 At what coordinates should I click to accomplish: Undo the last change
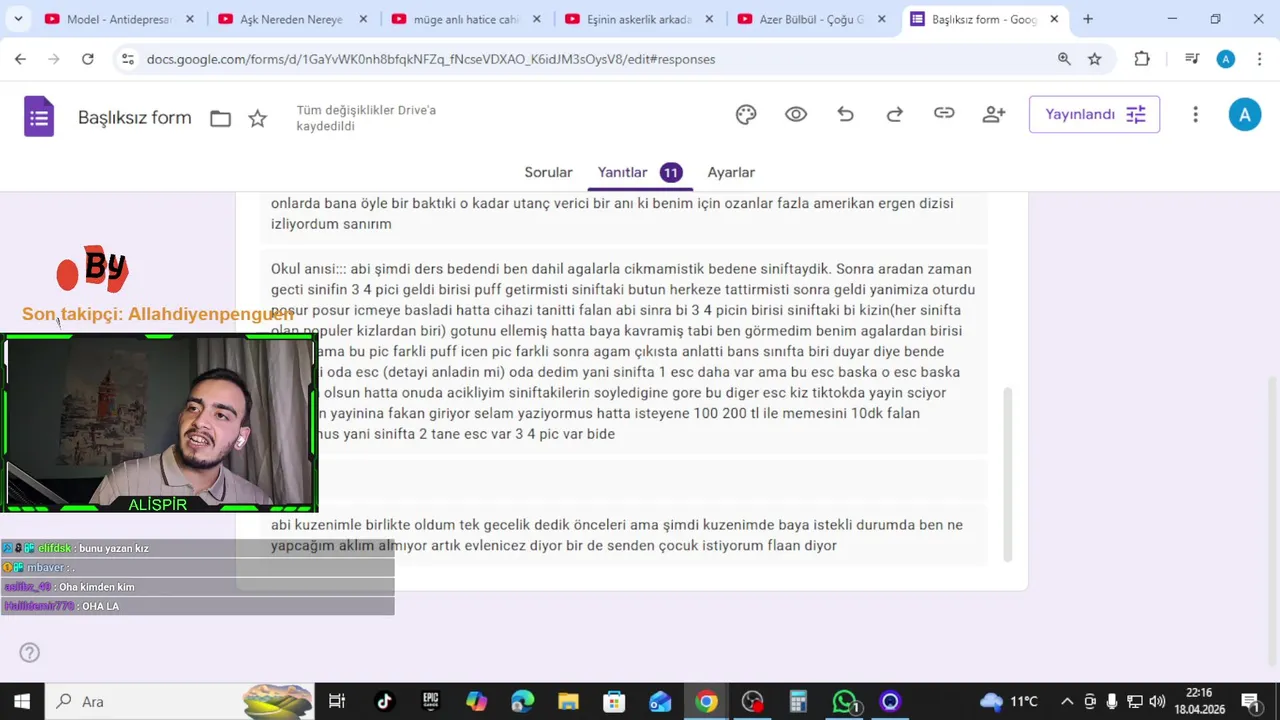tap(845, 114)
